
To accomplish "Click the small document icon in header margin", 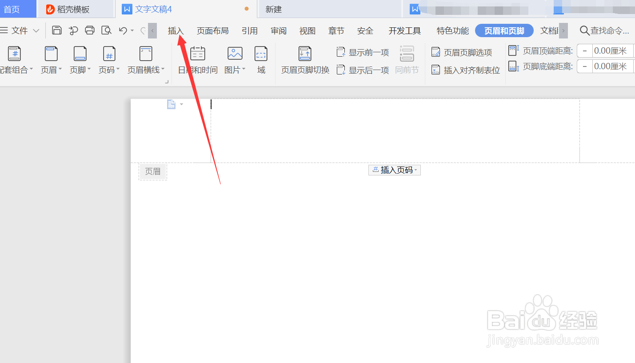I will 171,104.
